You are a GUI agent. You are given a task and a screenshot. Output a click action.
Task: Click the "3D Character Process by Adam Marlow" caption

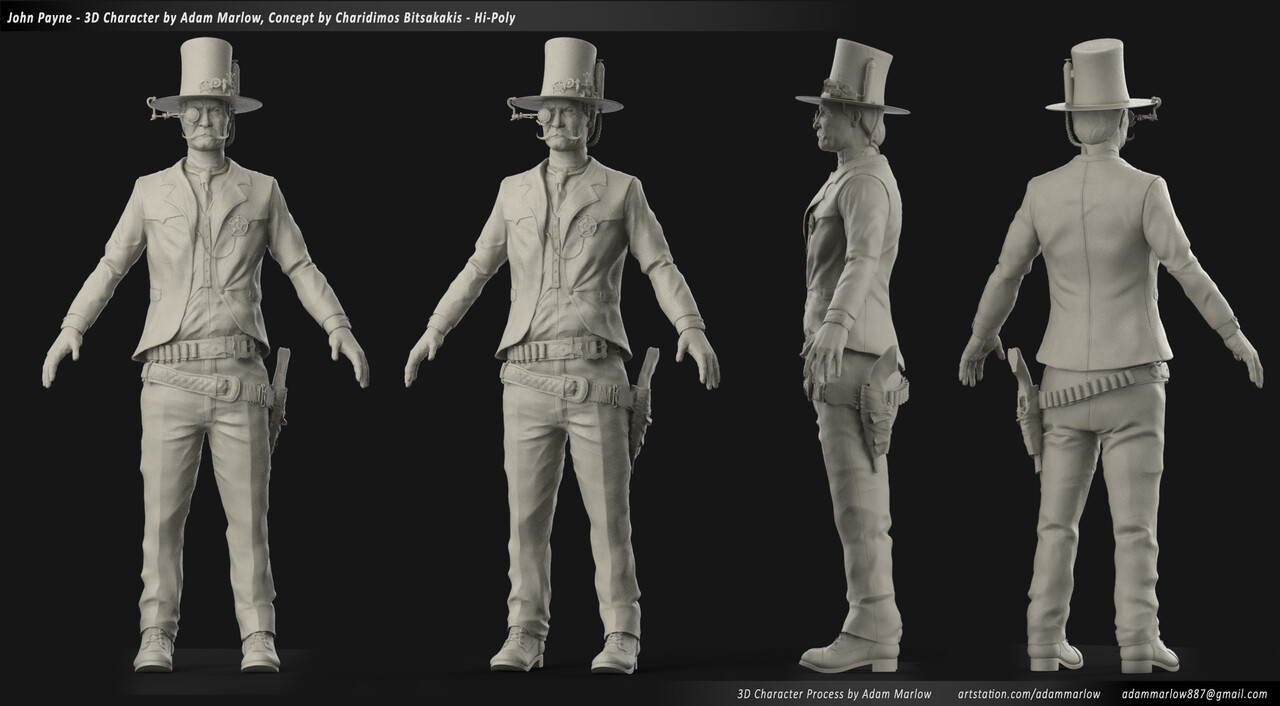[833, 693]
